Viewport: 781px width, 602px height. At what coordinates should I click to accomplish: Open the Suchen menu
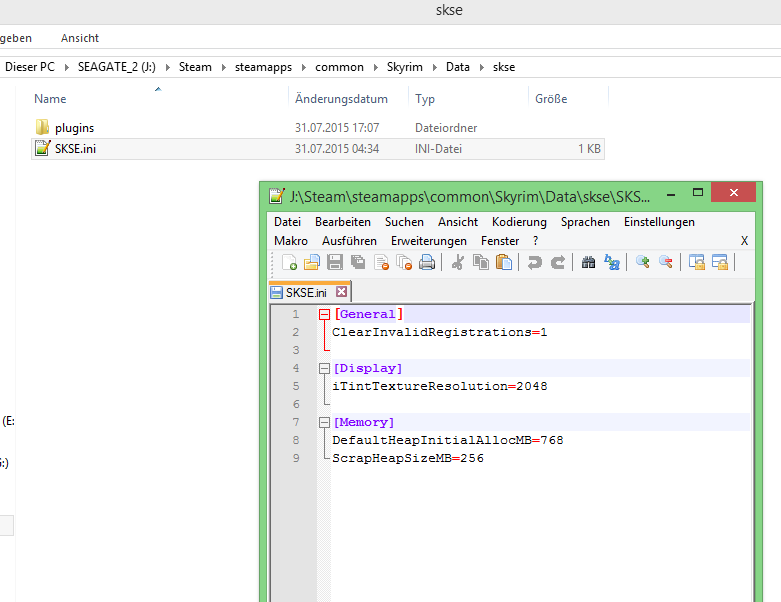(x=404, y=222)
